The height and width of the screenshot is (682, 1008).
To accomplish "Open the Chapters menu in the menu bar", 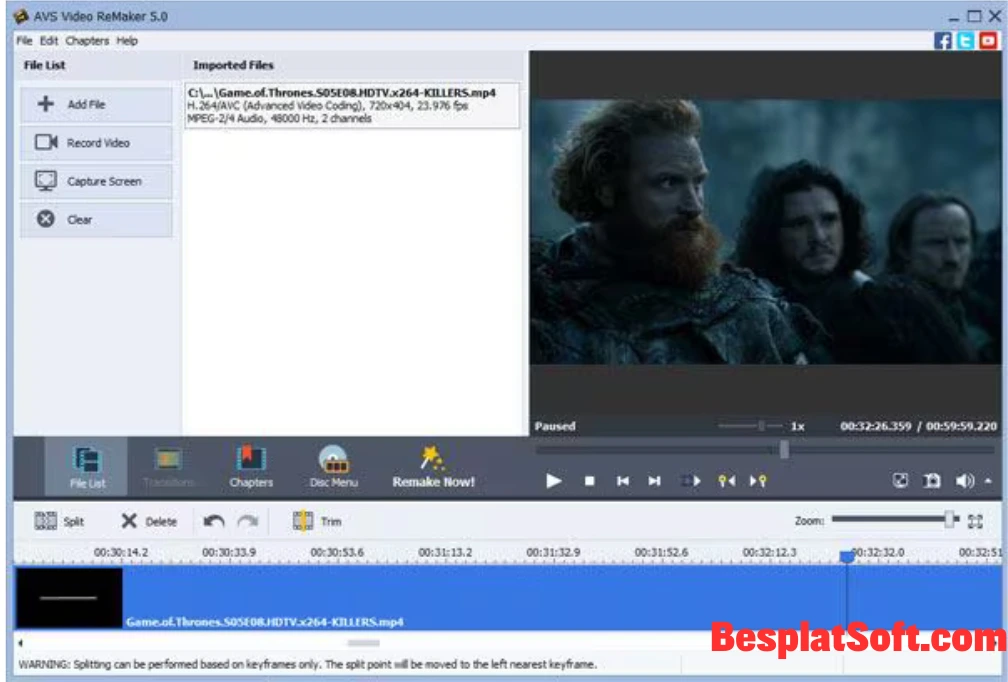I will point(87,41).
